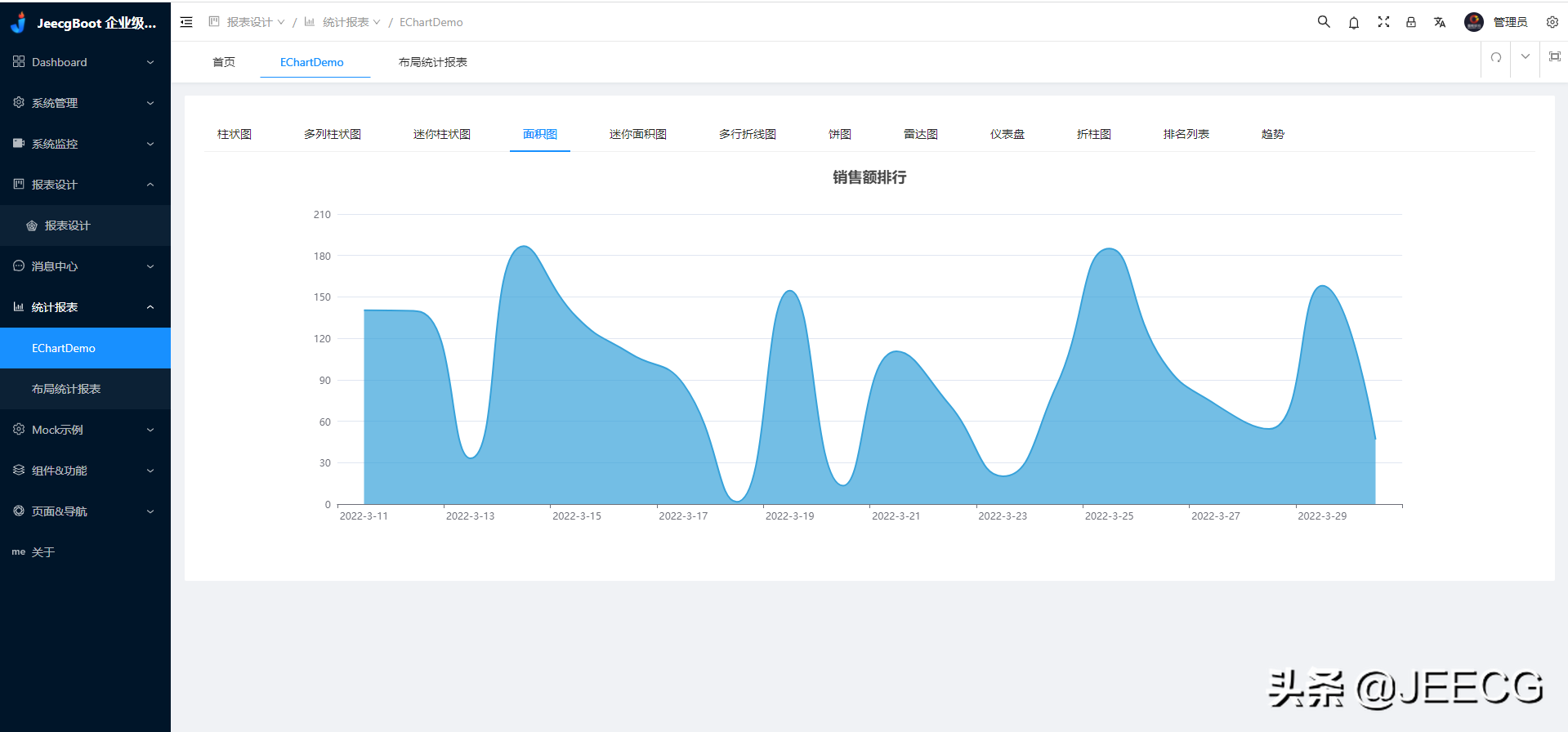Expand the 系统管理 sidebar menu
This screenshot has width=1568, height=732.
[x=85, y=103]
